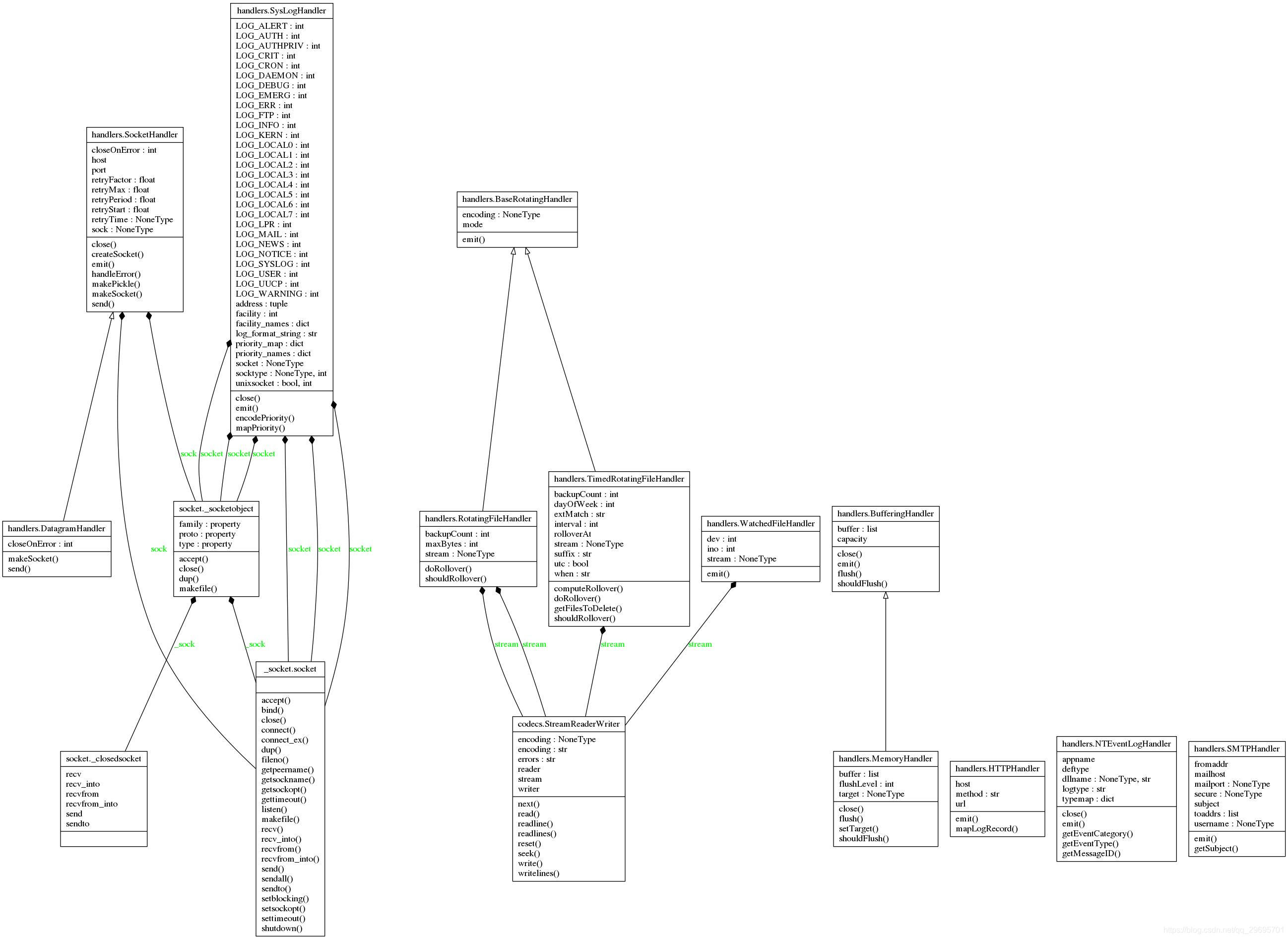Click the handlers.WatchedFileHandler class title
Viewport: 1288px width, 939px height.
tap(761, 523)
